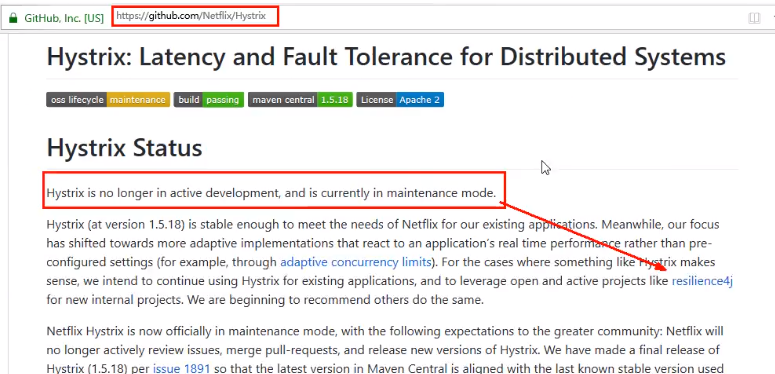Click the green padlock security icon
The image size is (775, 374).
[x=13, y=18]
